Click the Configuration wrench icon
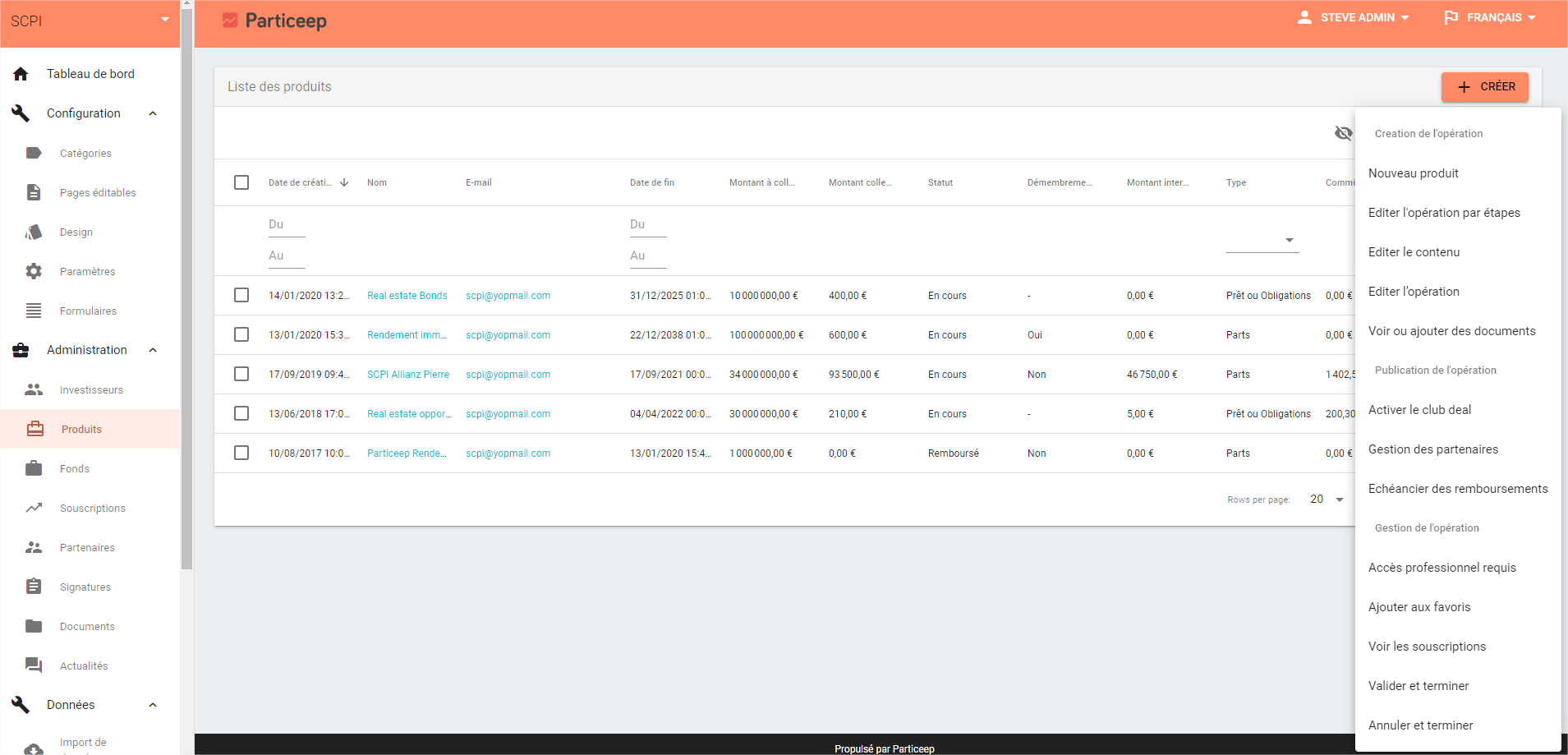Viewport: 1568px width, 755px height. pos(21,113)
